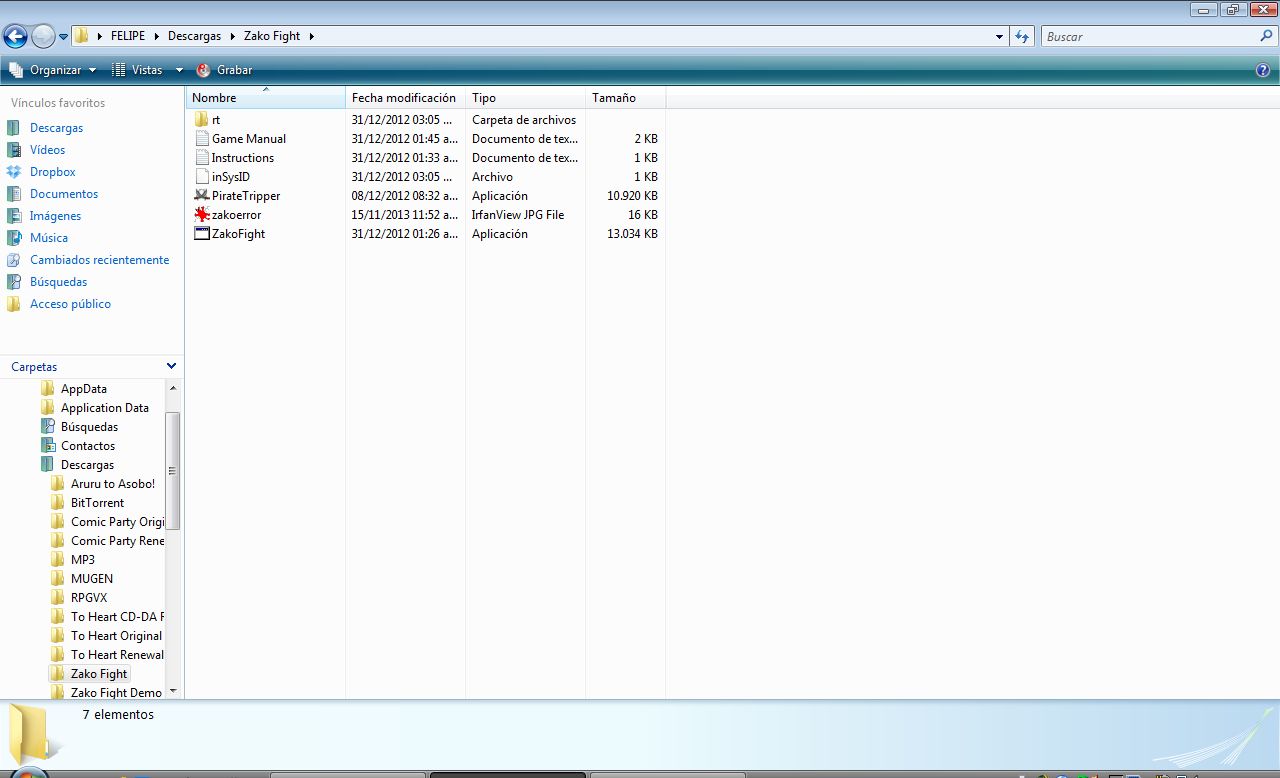Sort by Tamaño column header
This screenshot has height=778, width=1280.
(613, 98)
